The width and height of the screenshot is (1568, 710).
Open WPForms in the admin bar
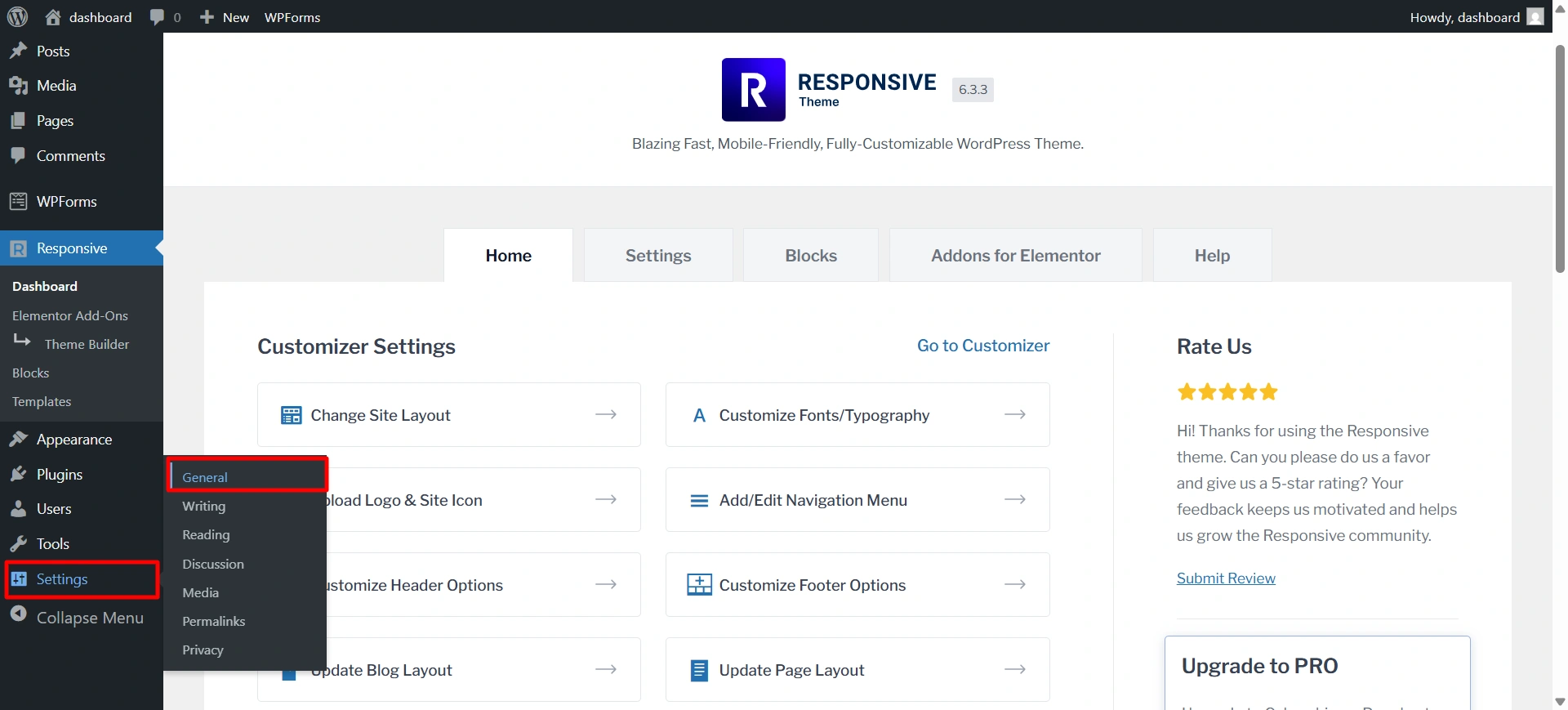(292, 17)
